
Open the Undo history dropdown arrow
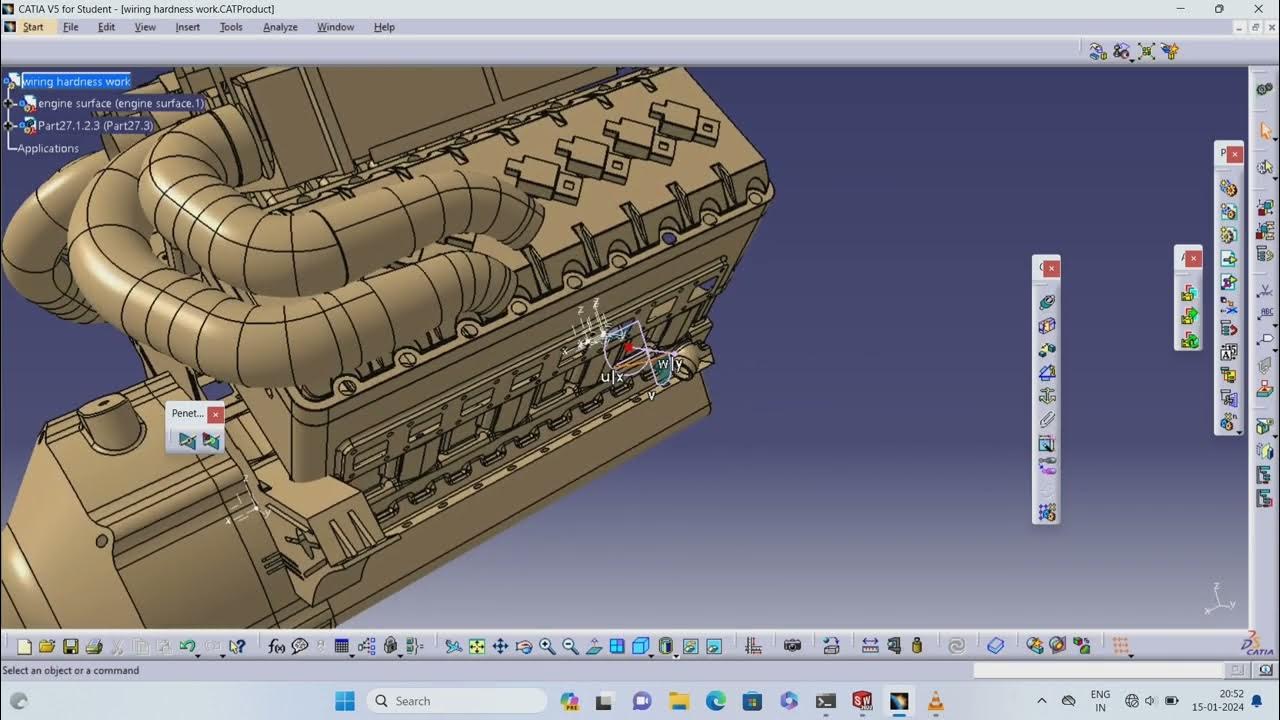197,654
